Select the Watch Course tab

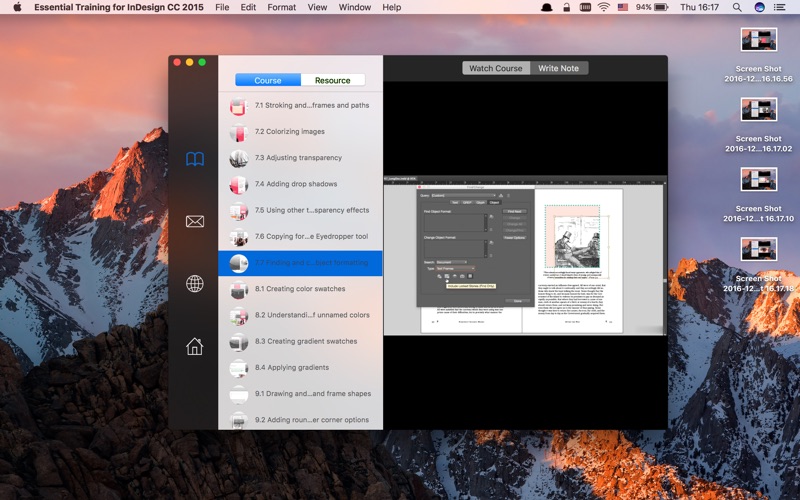tap(496, 68)
